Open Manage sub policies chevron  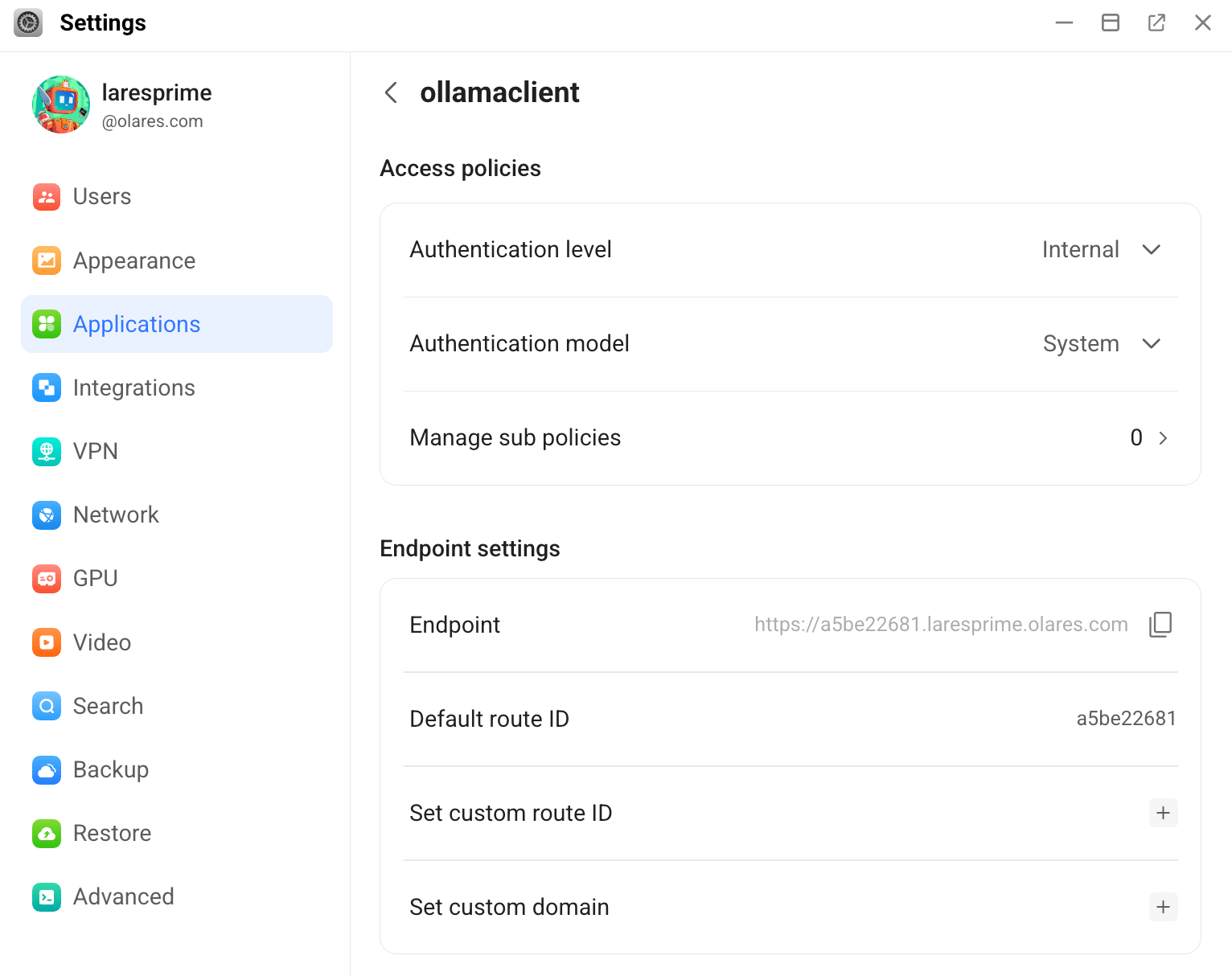[x=1163, y=438]
